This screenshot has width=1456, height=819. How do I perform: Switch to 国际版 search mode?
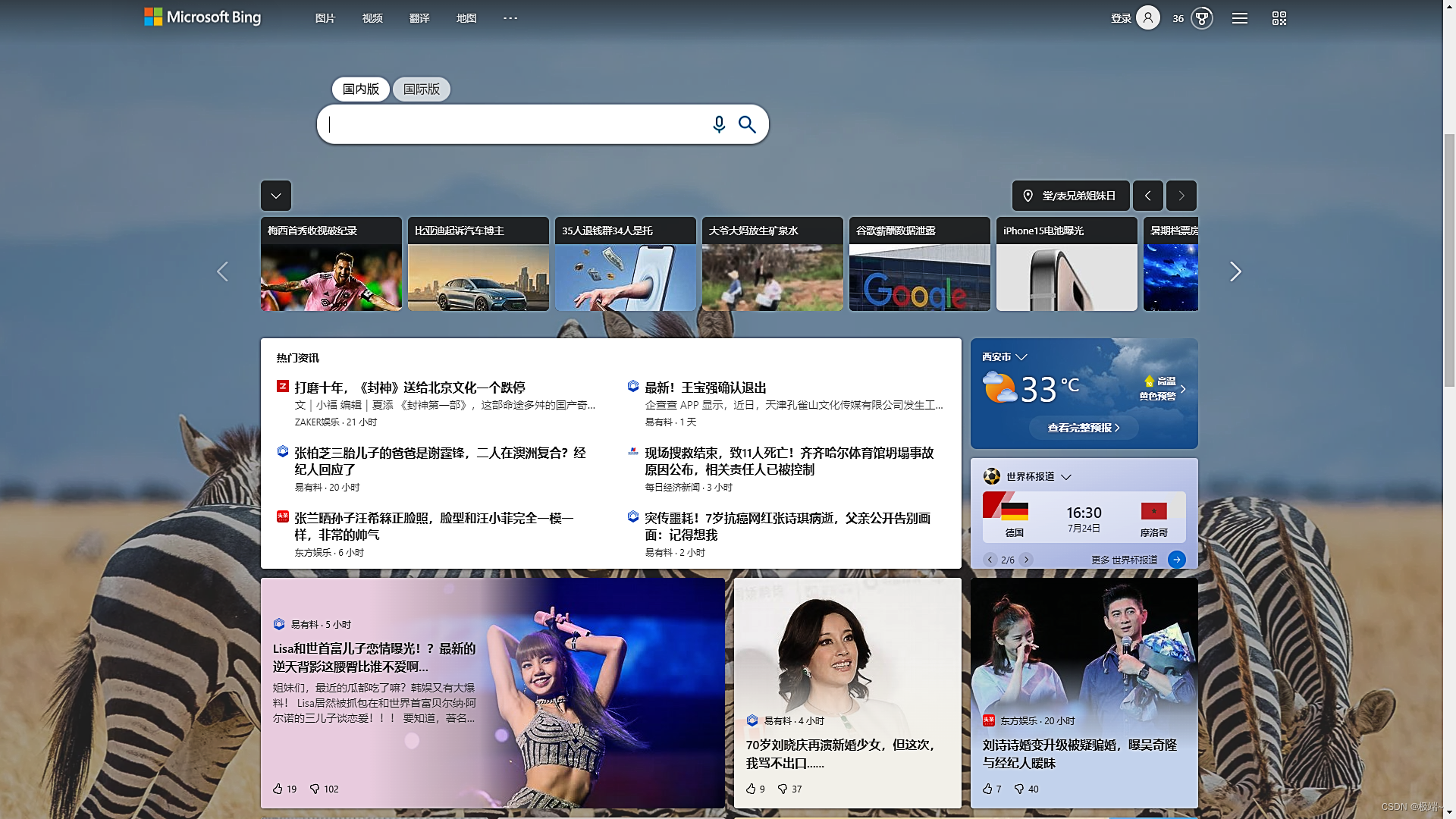coord(422,89)
